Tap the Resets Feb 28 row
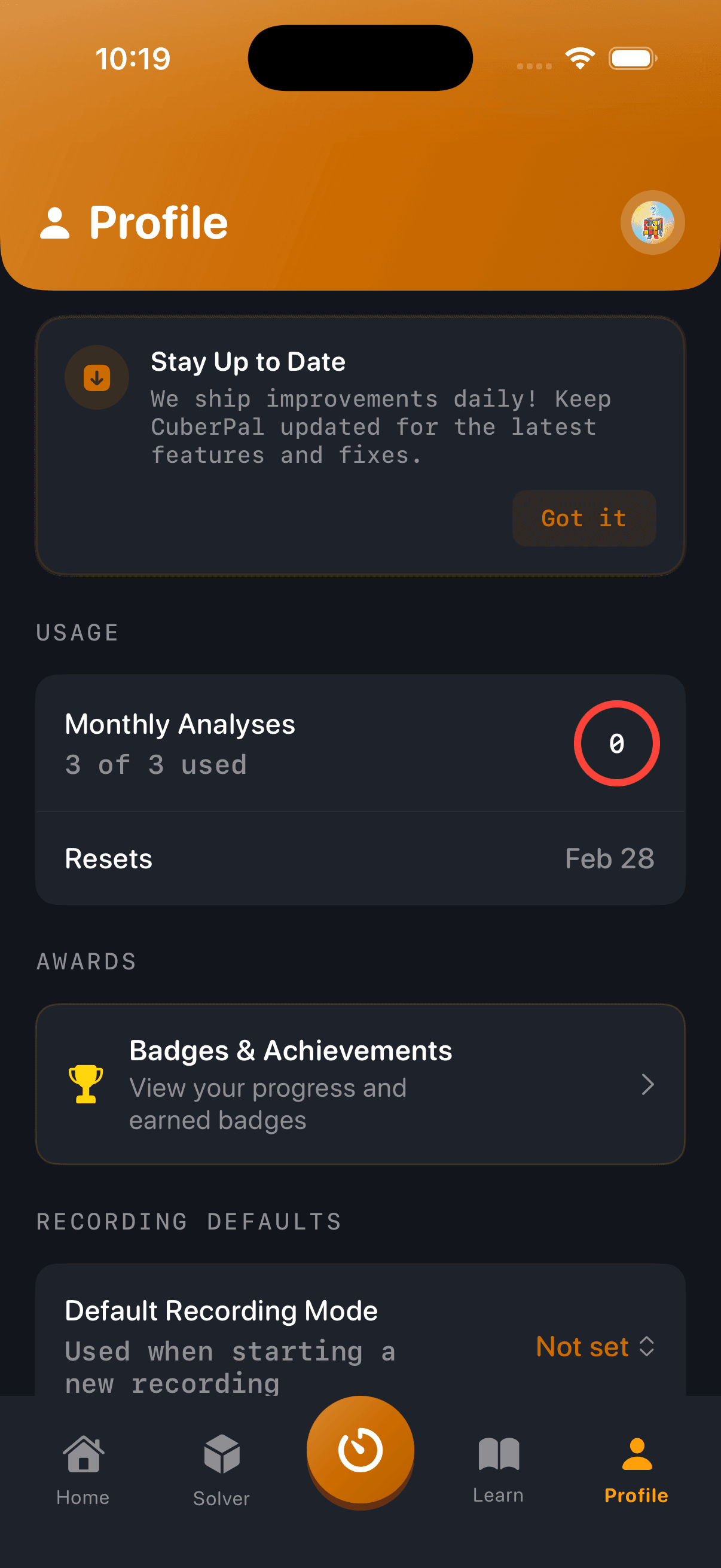The height and width of the screenshot is (1568, 721). tap(360, 859)
